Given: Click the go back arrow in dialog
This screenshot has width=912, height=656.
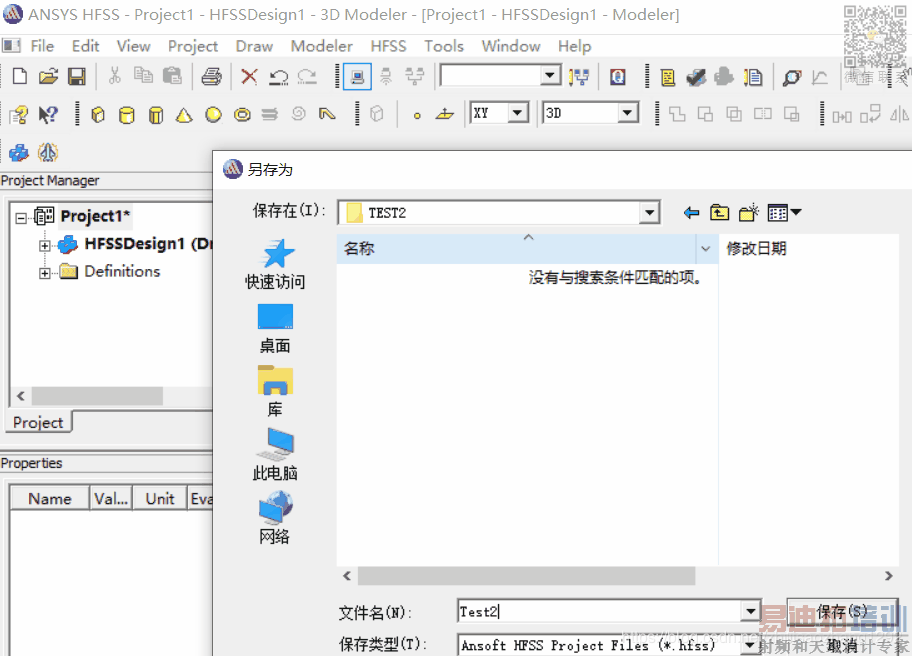Looking at the screenshot, I should (691, 213).
